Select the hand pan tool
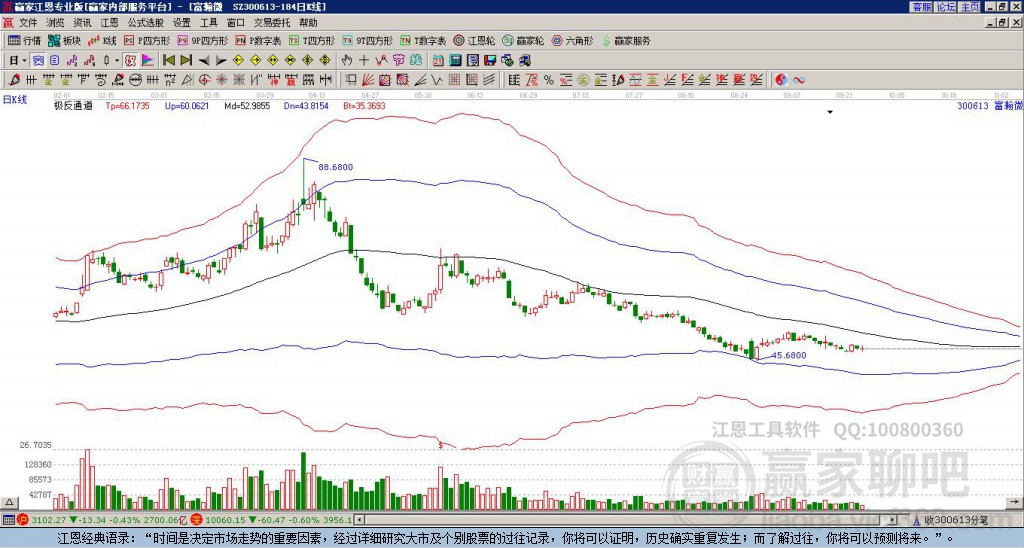Viewport: 1024px width, 548px height. (346, 61)
